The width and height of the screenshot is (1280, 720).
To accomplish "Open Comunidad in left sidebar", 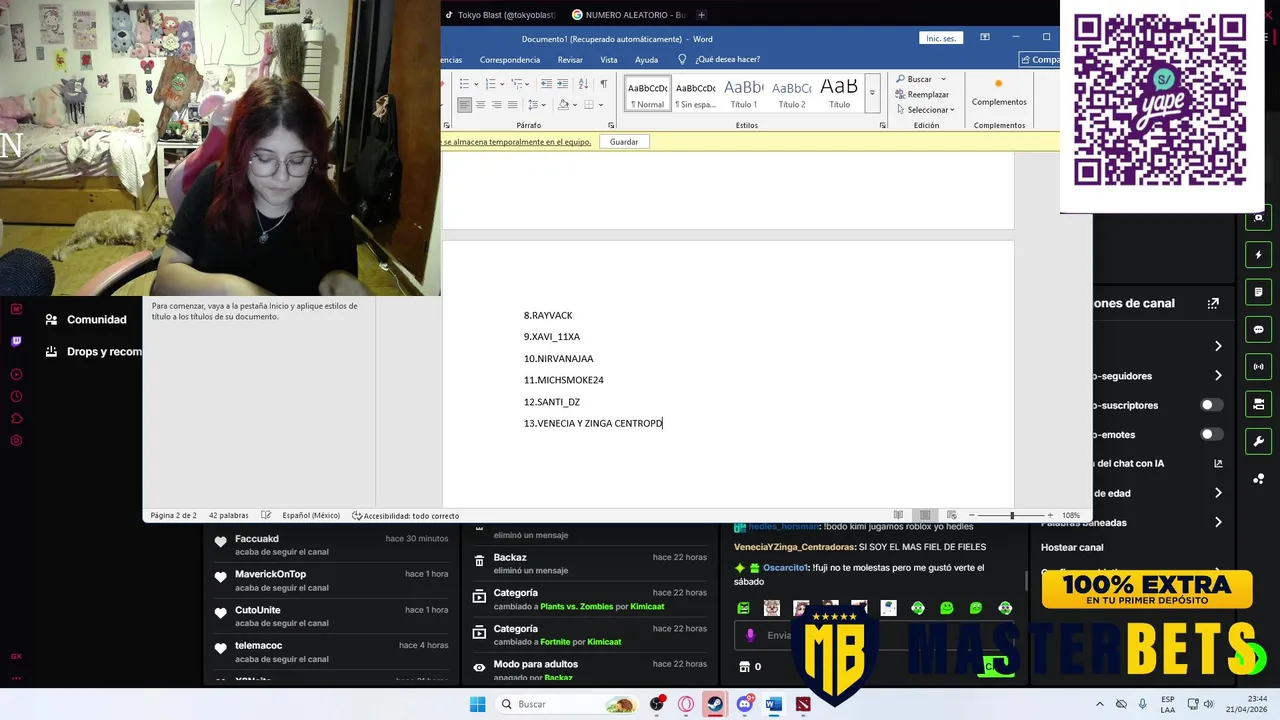I will [x=86, y=320].
